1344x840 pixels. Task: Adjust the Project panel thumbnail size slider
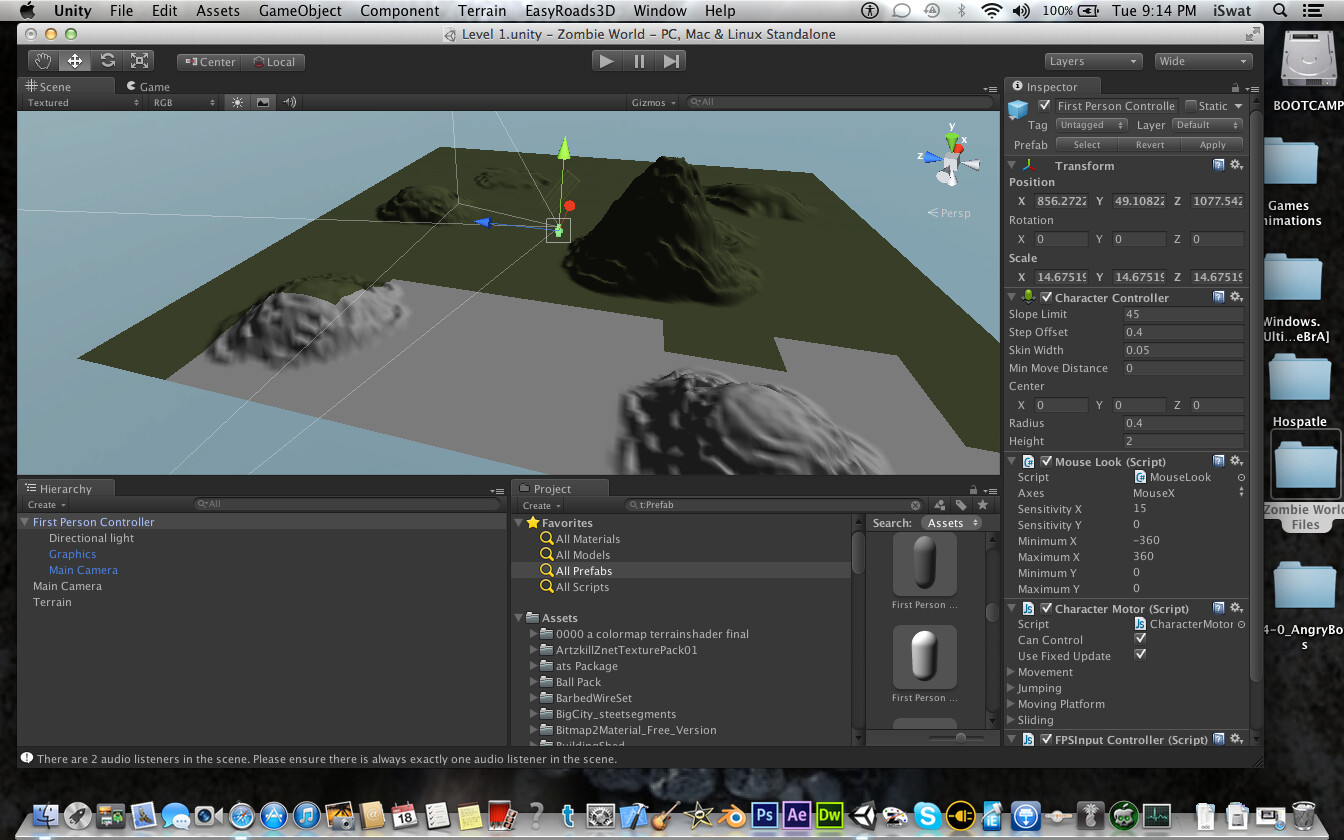[960, 737]
